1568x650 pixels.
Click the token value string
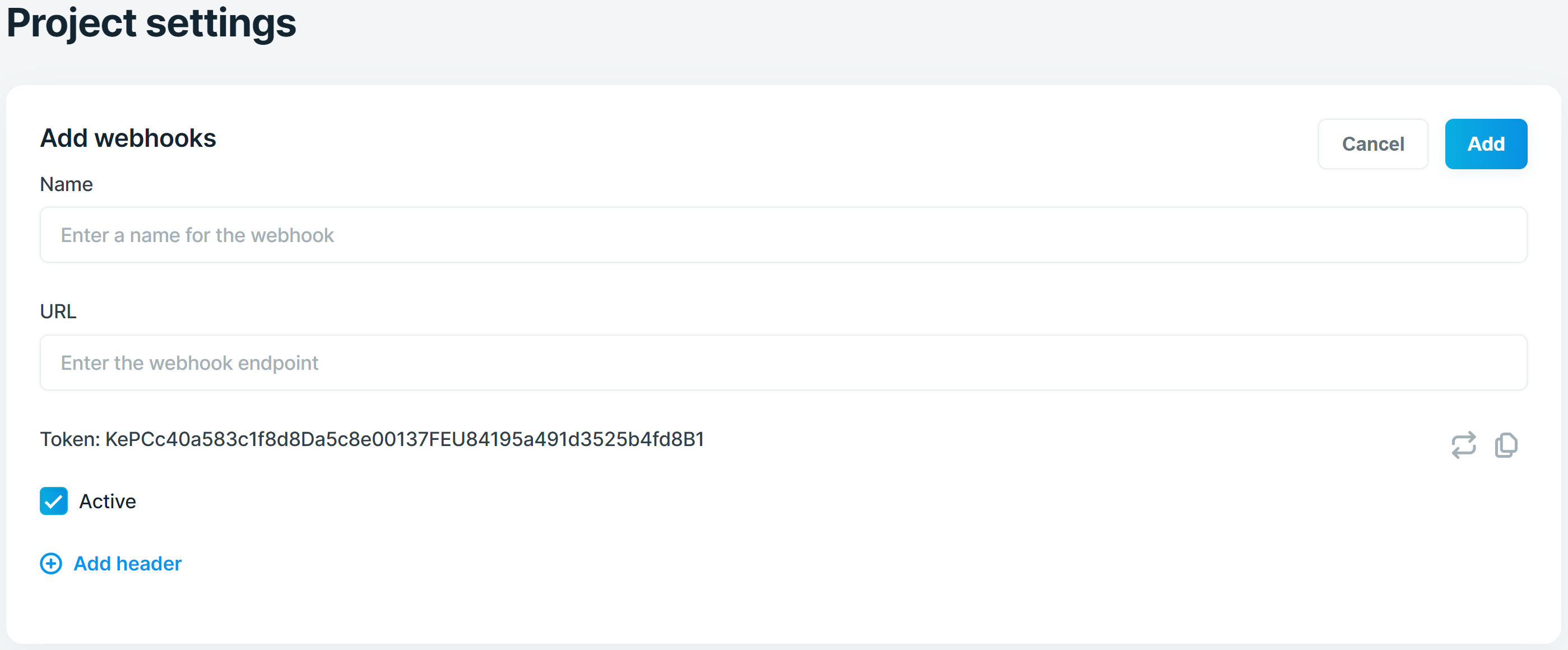pyautogui.click(x=405, y=439)
